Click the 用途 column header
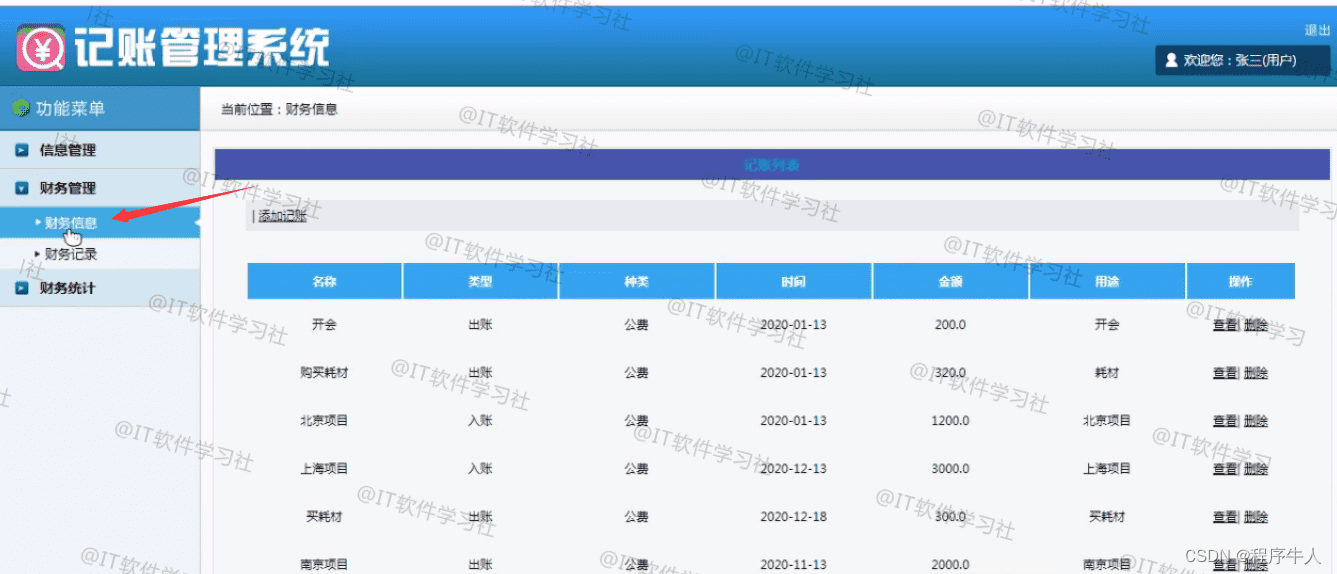The image size is (1337, 574). 1107,281
